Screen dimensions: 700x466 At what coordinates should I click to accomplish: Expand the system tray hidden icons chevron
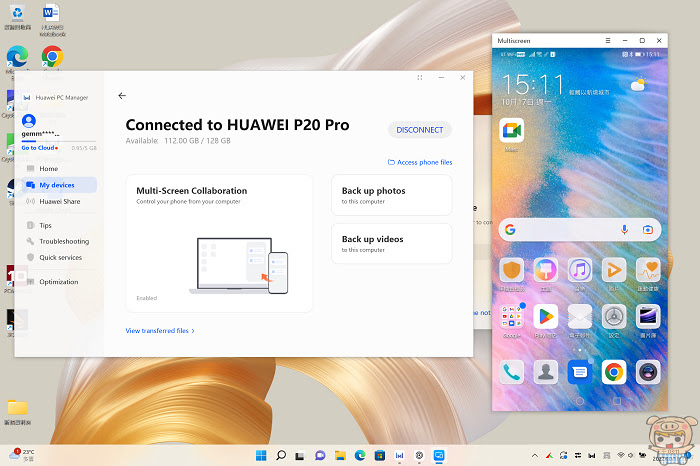pos(534,455)
